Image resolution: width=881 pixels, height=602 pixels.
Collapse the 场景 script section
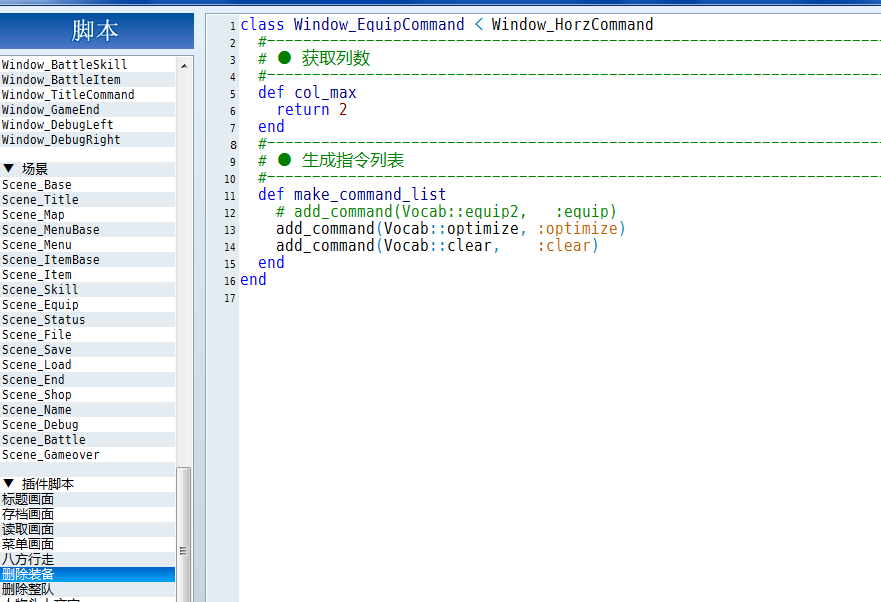[x=8, y=168]
